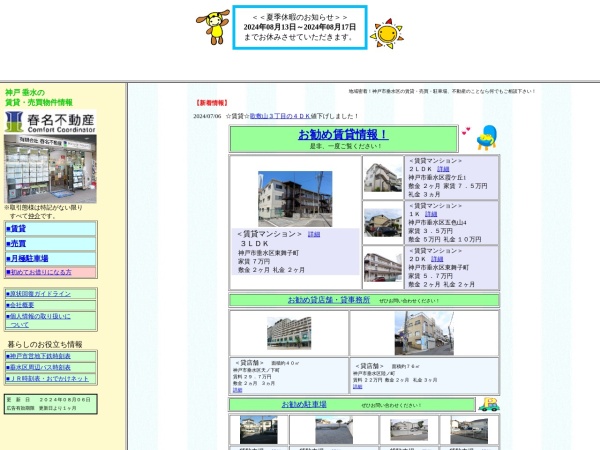This screenshot has width=600, height=450.
Task: Click the second parking lot photo
Action: click(334, 431)
